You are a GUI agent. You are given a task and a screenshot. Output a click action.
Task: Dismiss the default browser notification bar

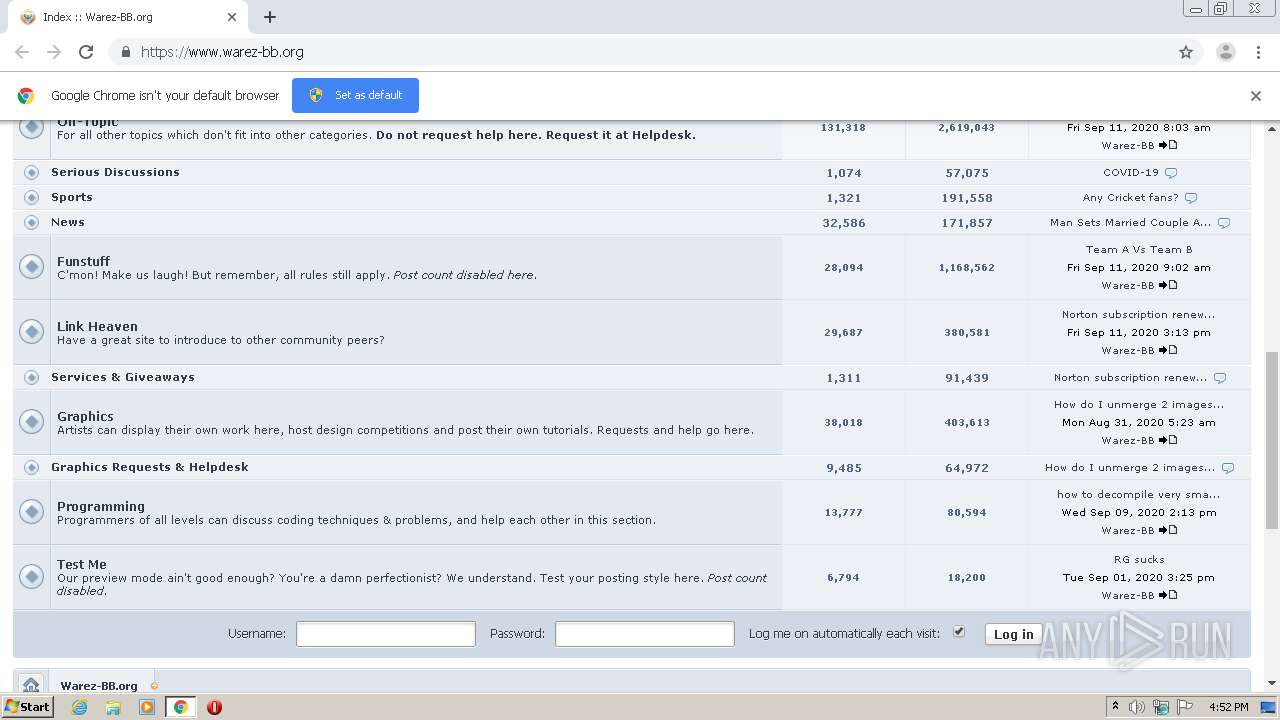(x=1256, y=96)
